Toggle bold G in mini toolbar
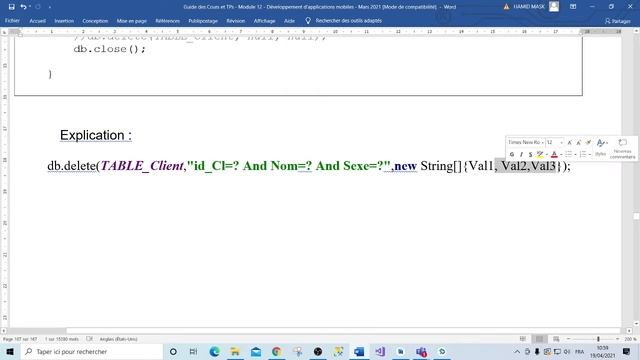The height and width of the screenshot is (360, 640). pos(512,154)
